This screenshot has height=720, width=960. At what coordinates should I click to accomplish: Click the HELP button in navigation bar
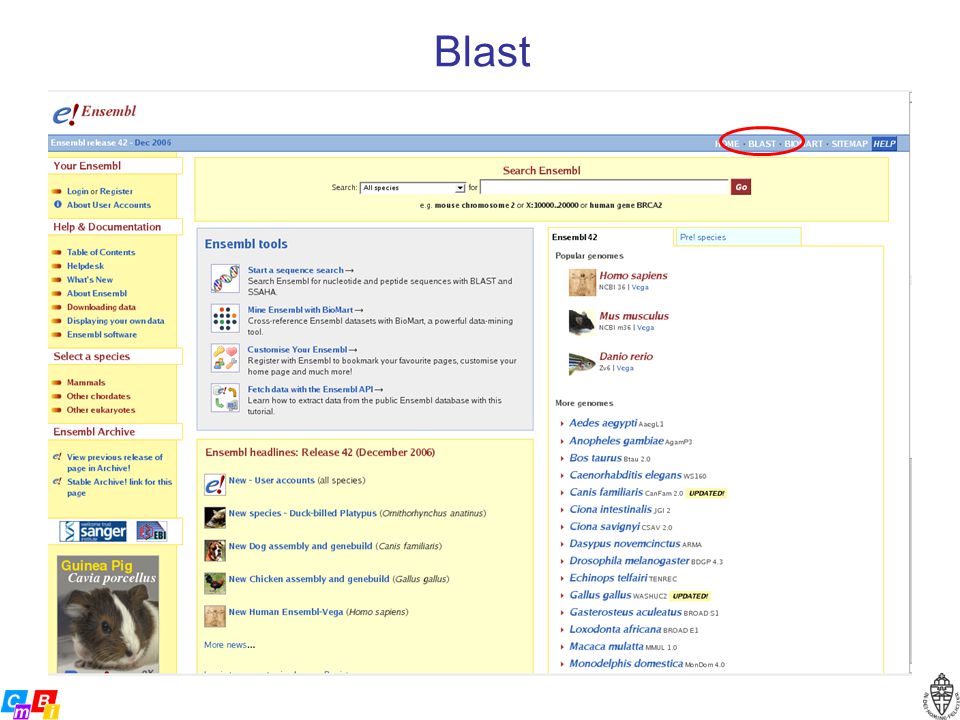pos(883,144)
